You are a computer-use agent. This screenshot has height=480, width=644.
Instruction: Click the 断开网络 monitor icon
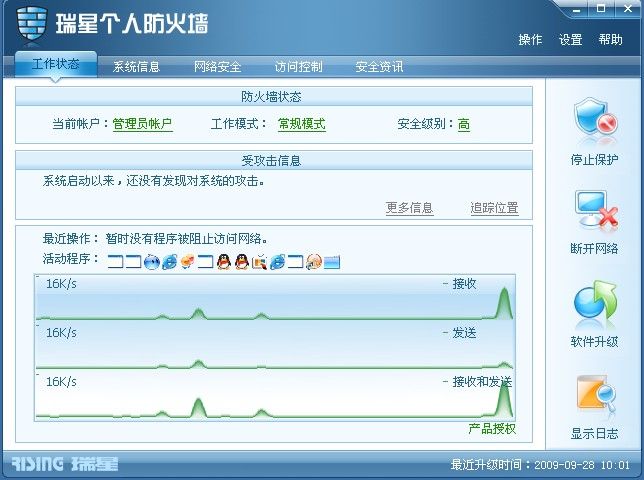pyautogui.click(x=596, y=210)
